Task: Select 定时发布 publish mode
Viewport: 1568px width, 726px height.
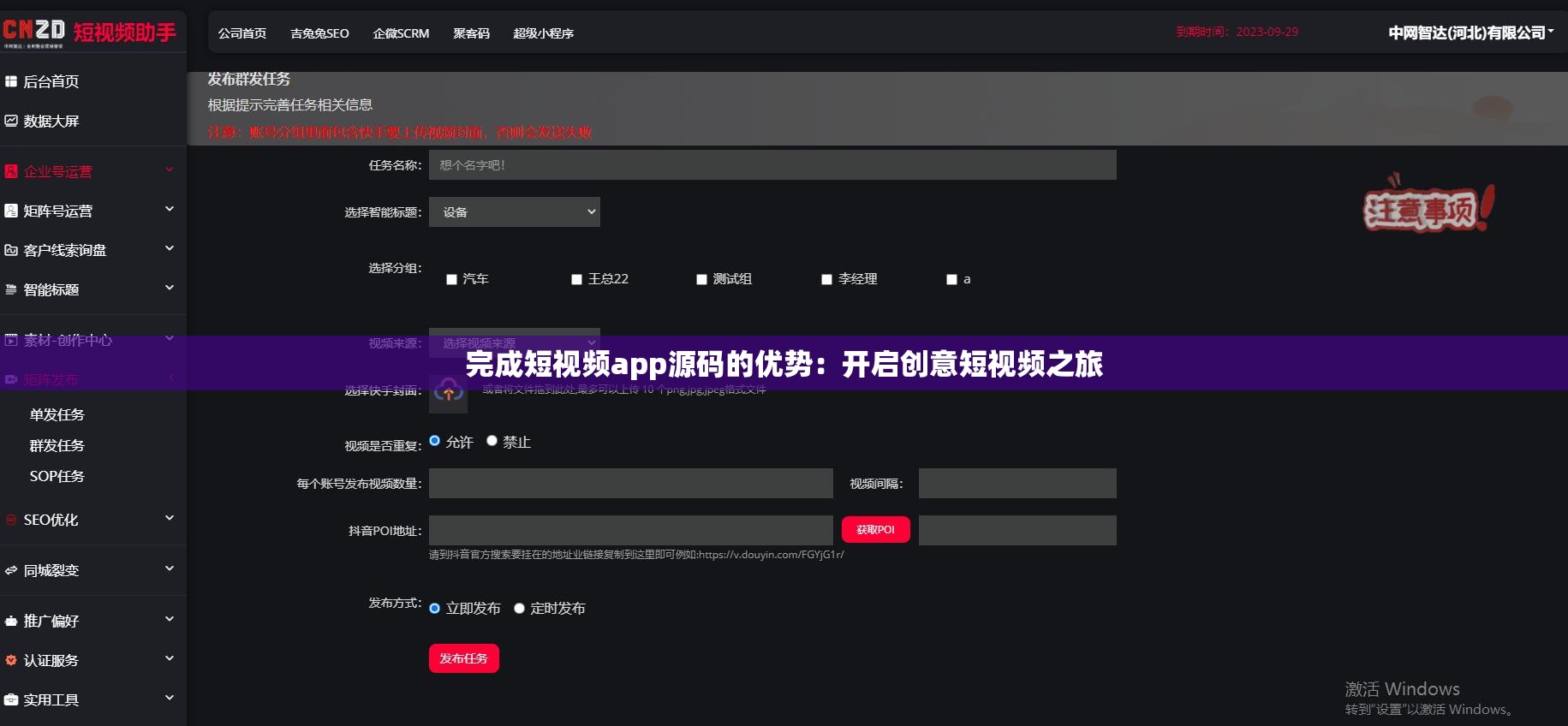Action: coord(519,608)
